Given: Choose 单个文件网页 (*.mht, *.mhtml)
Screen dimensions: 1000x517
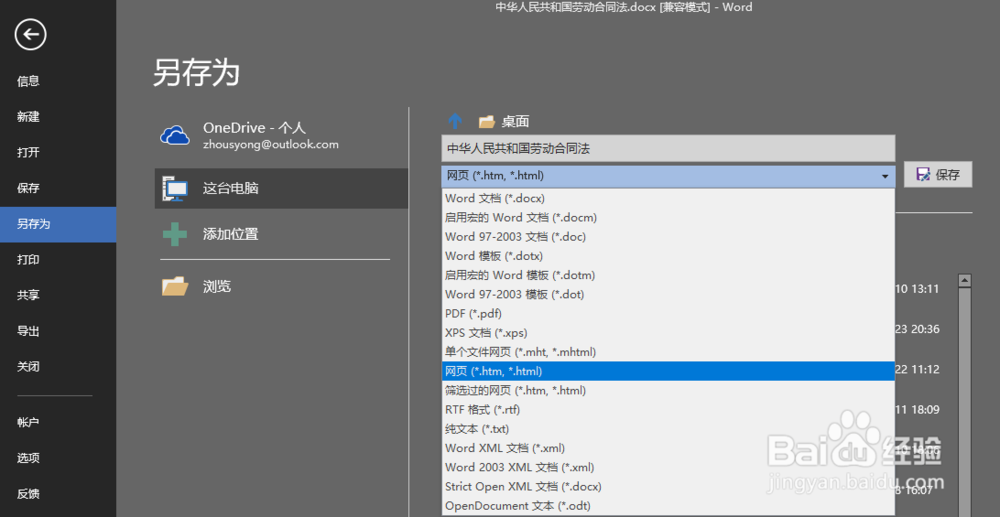Looking at the screenshot, I should point(668,351).
